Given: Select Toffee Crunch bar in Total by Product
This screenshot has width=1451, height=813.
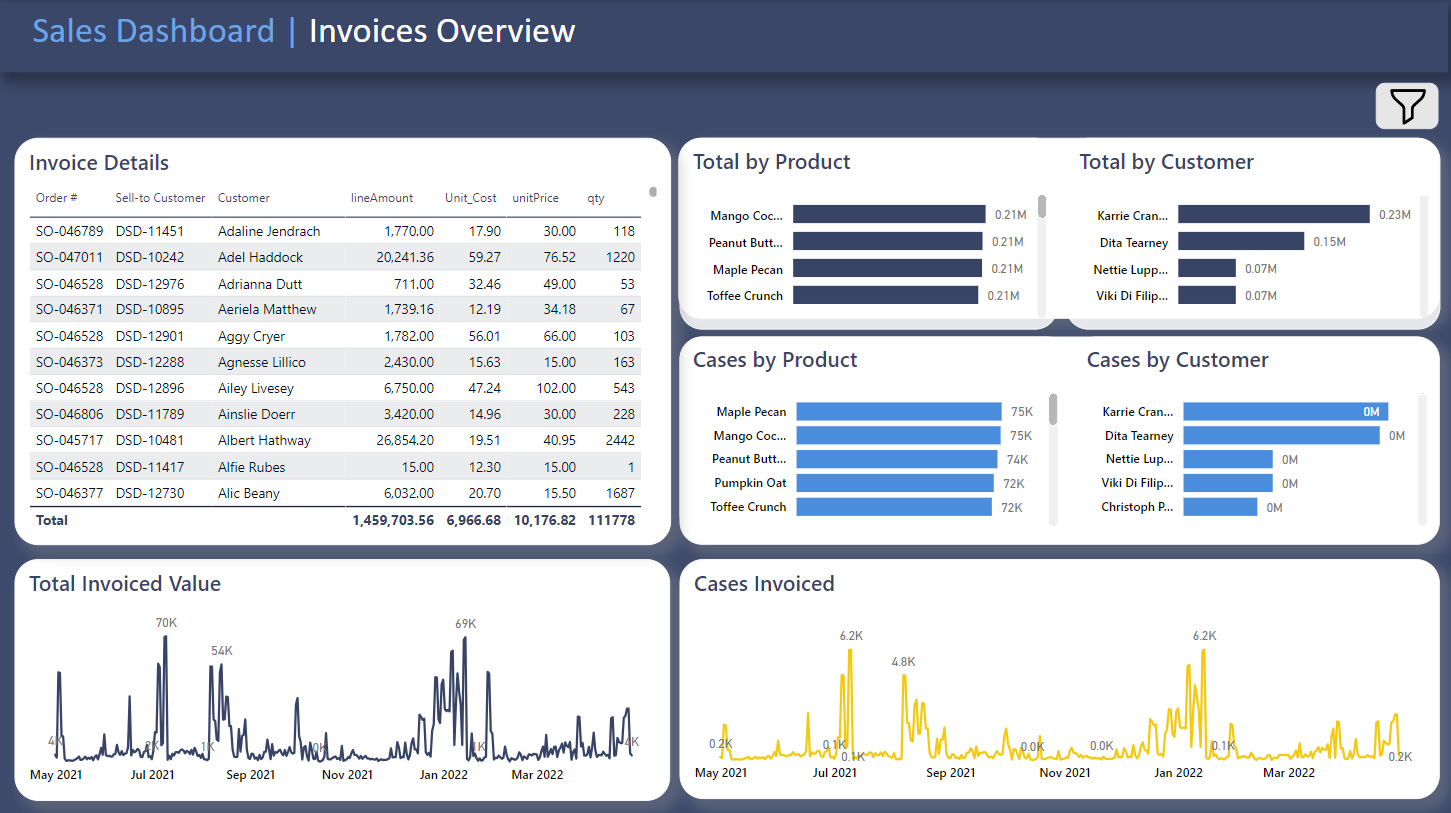Looking at the screenshot, I should point(886,295).
